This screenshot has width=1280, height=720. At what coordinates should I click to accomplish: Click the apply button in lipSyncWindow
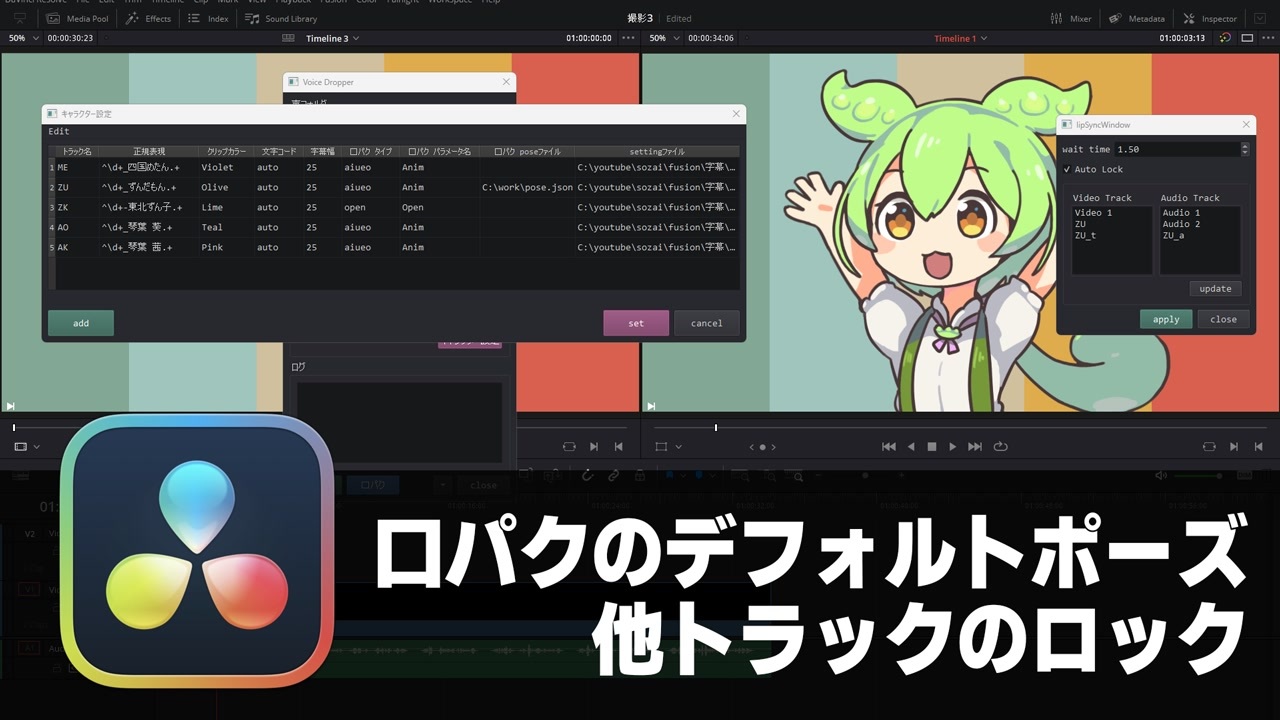pyautogui.click(x=1166, y=319)
